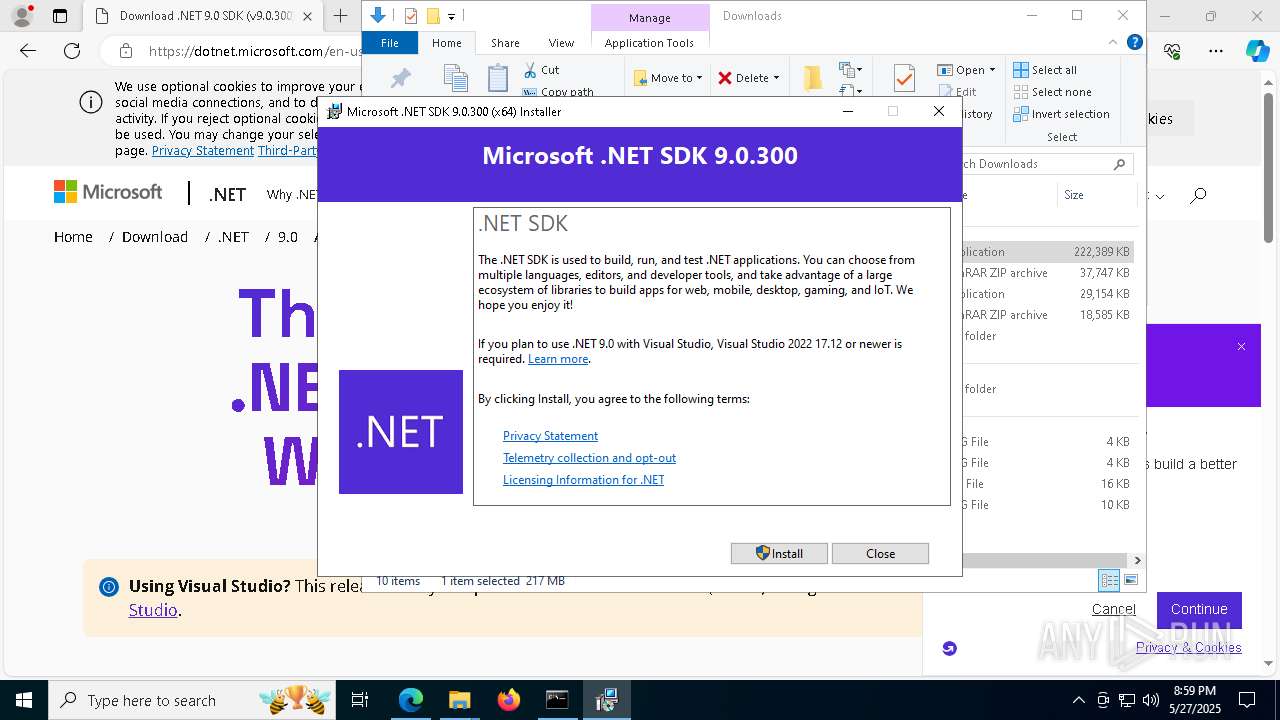Open File Explorer from taskbar

(459, 700)
